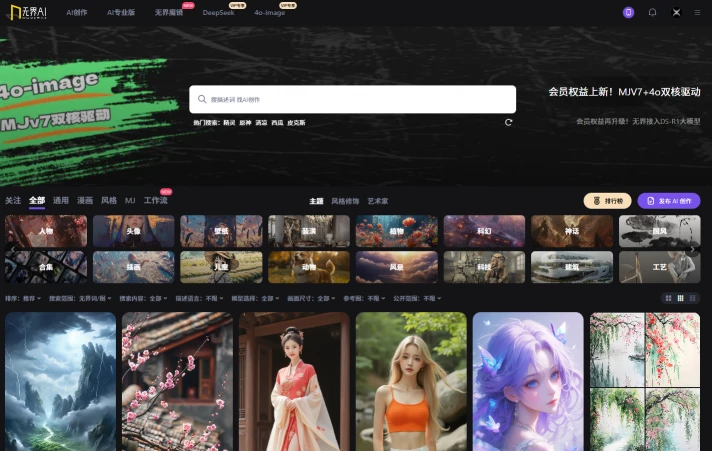Click the 原神 hot search keyword
Viewport: 712px width, 451px height.
(245, 123)
